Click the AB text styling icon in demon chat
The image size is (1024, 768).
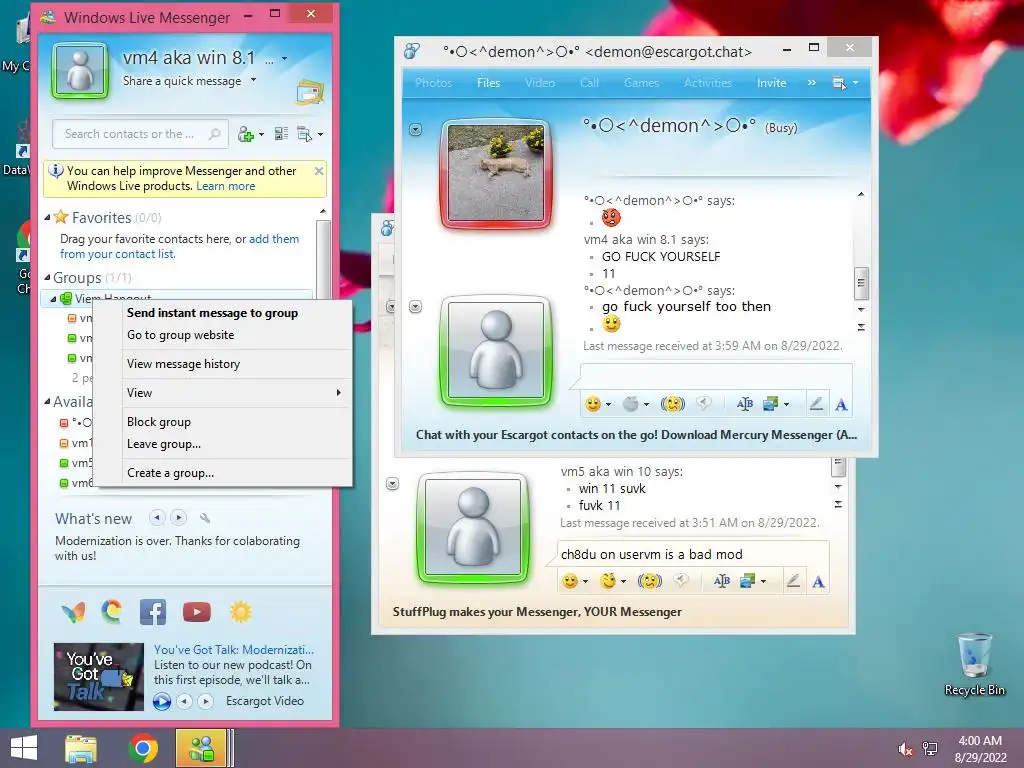pyautogui.click(x=744, y=404)
